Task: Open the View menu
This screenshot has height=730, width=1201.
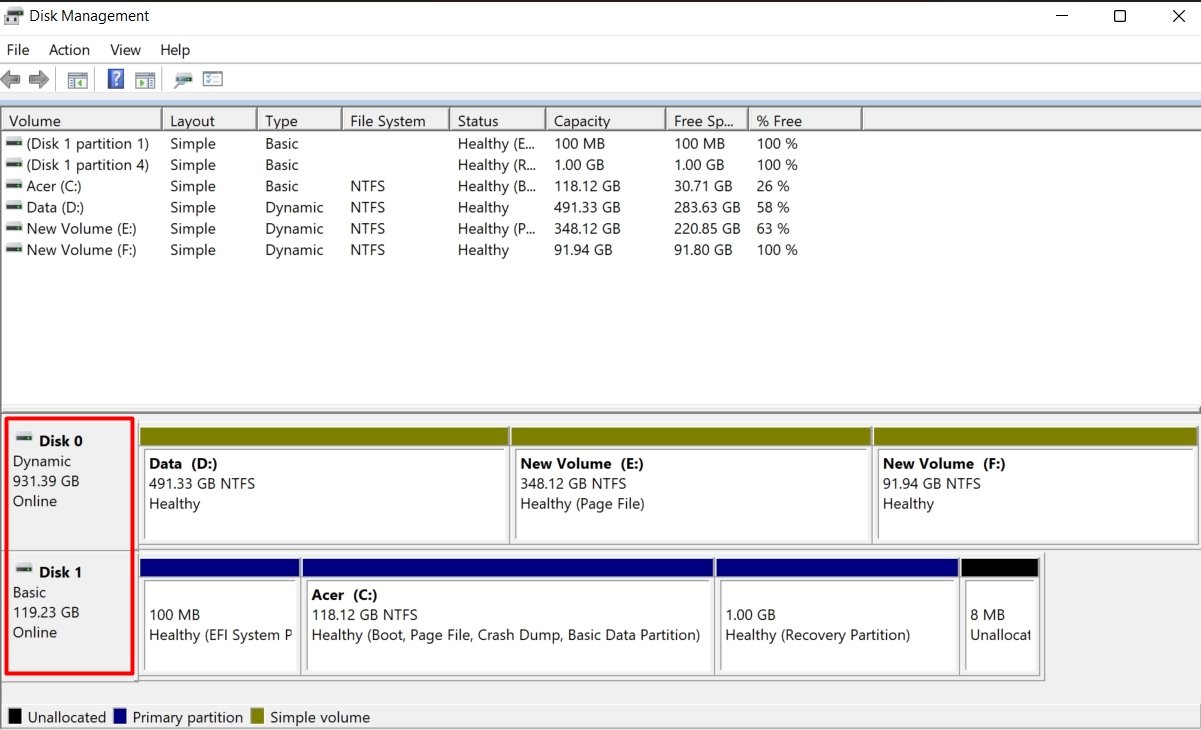Action: 125,50
